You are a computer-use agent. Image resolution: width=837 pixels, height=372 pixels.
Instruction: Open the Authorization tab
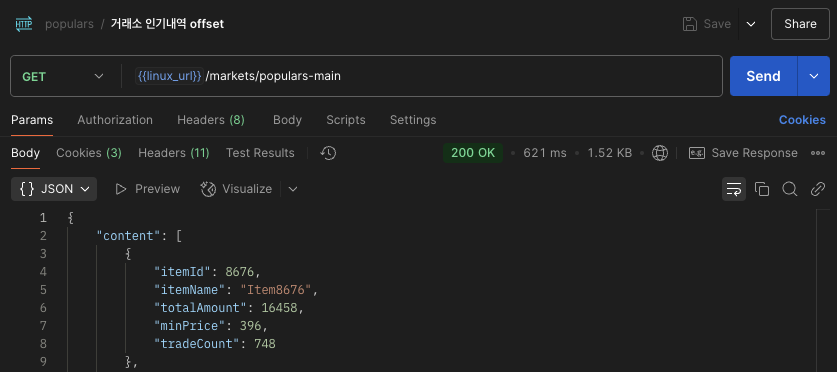tap(115, 120)
